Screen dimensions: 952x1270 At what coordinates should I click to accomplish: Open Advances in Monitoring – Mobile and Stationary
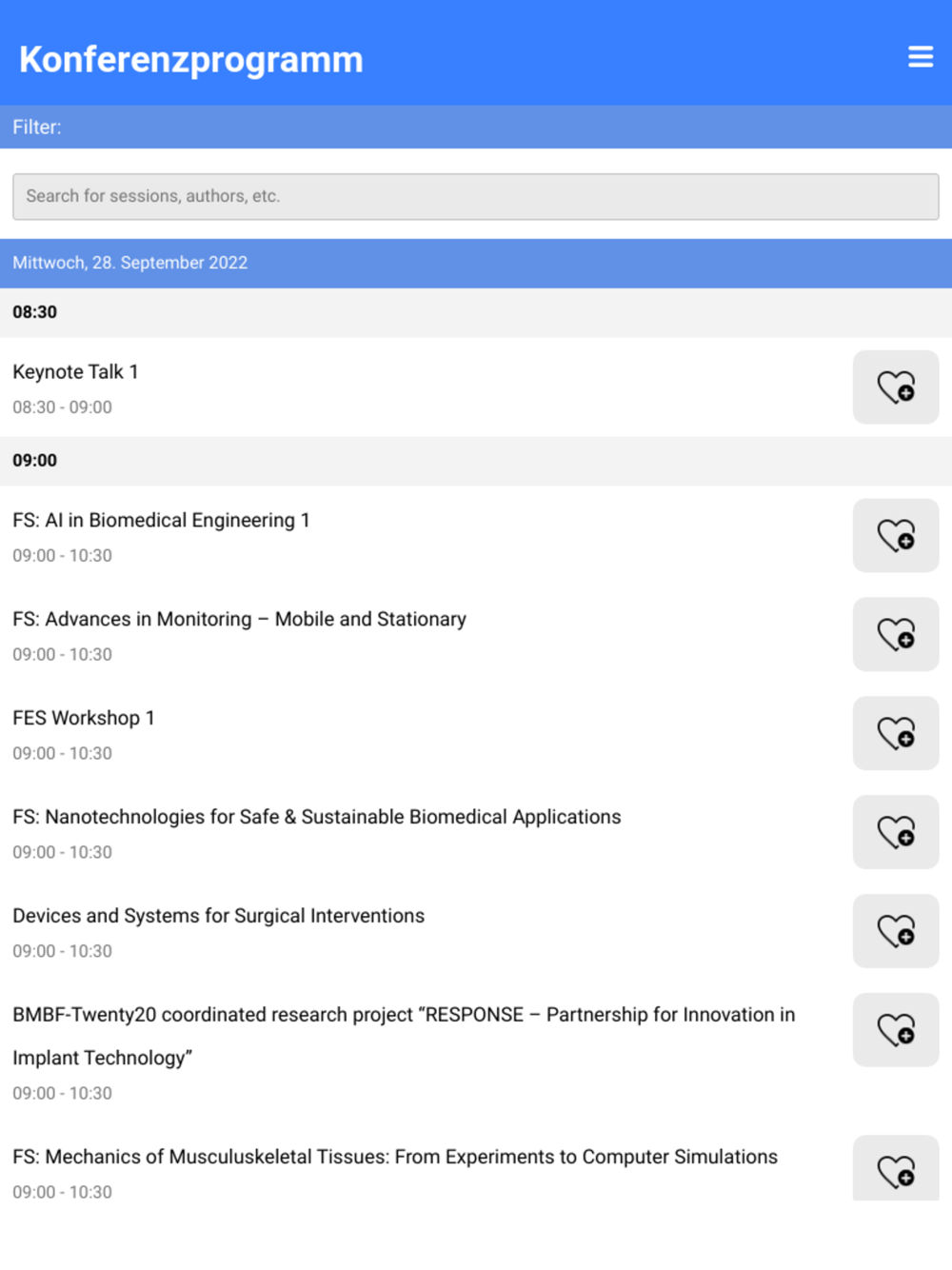point(239,620)
